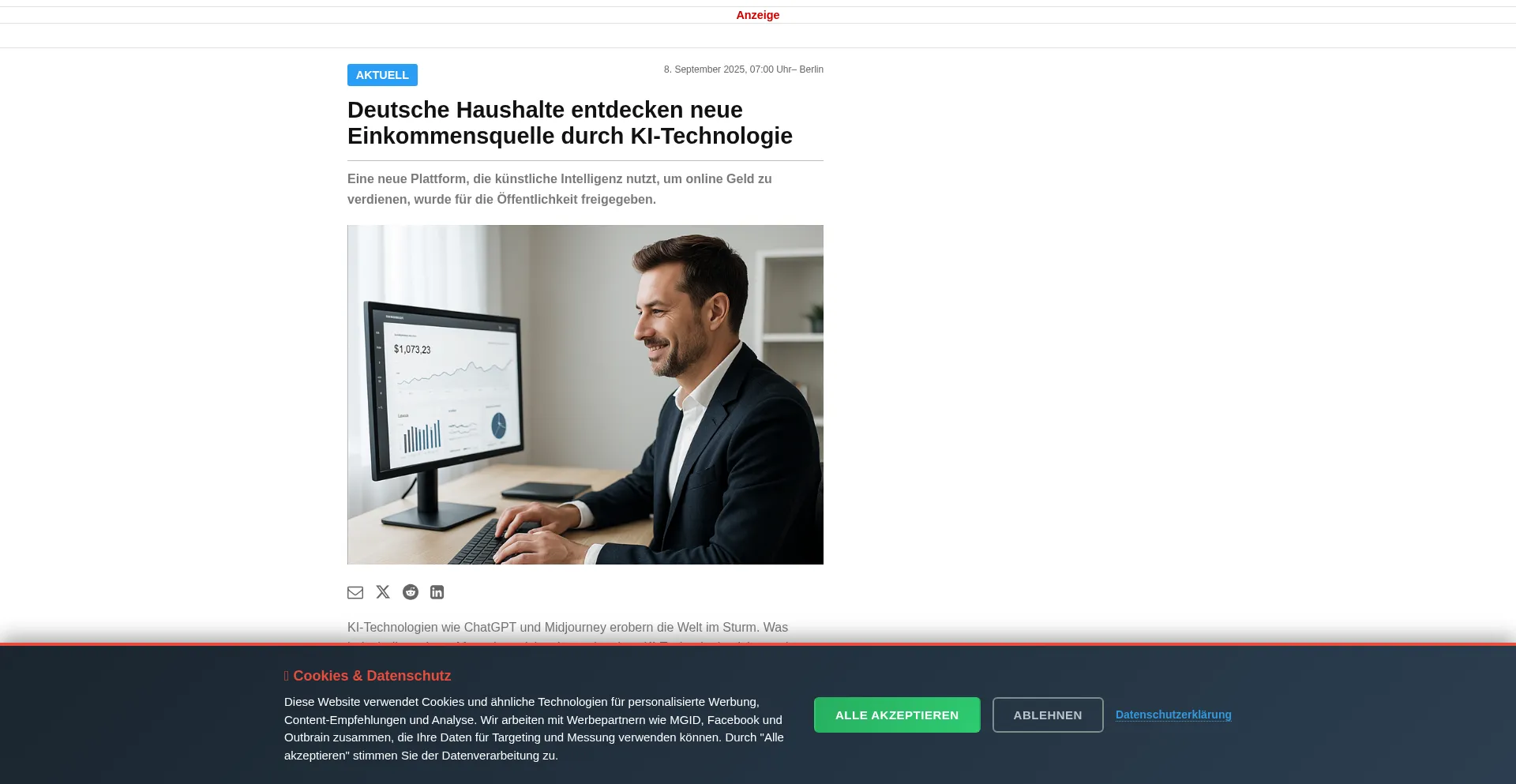Click the red Anzeige label at top
This screenshot has height=784, width=1516.
758,15
